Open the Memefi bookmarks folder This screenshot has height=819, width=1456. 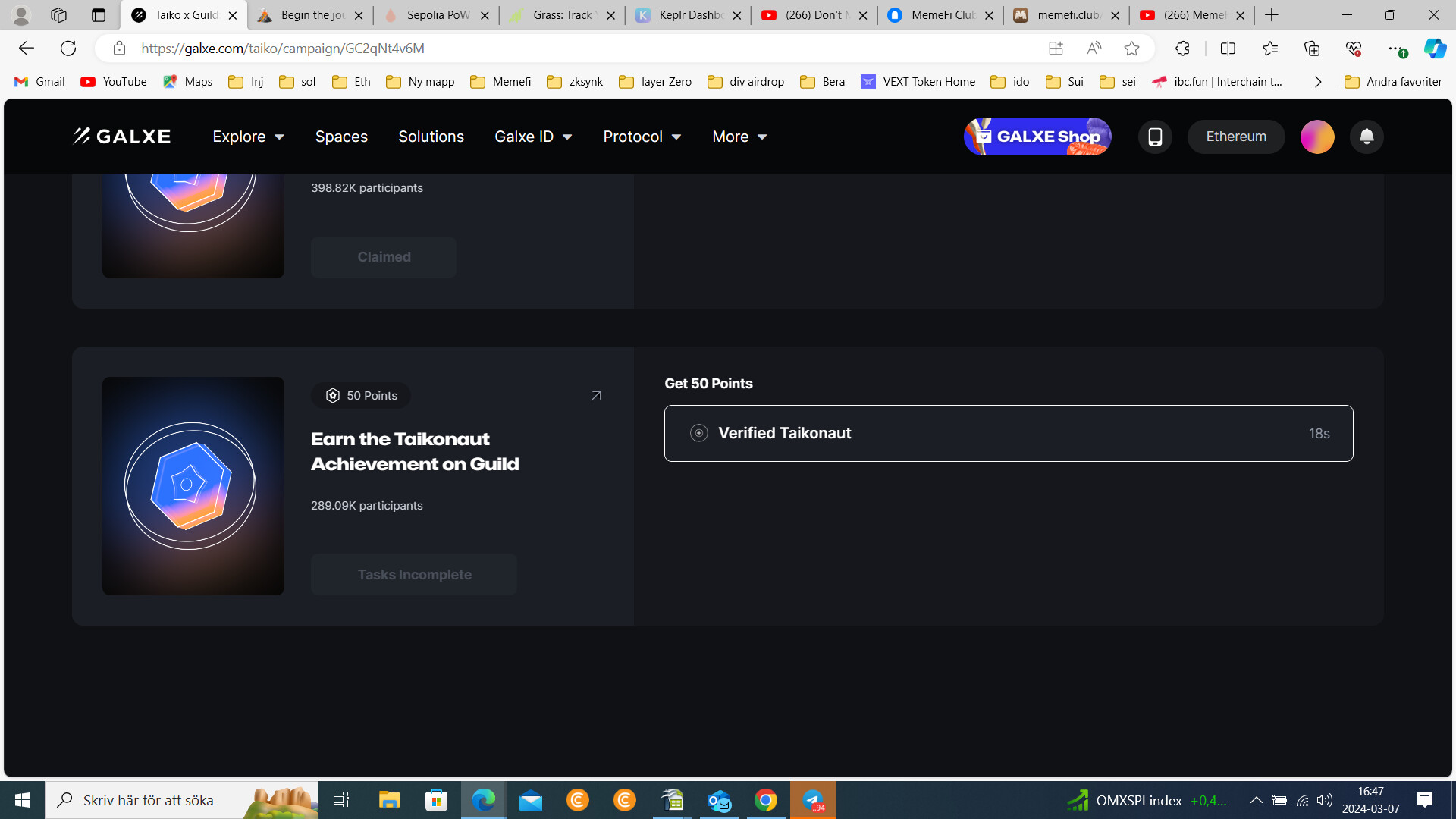click(500, 82)
